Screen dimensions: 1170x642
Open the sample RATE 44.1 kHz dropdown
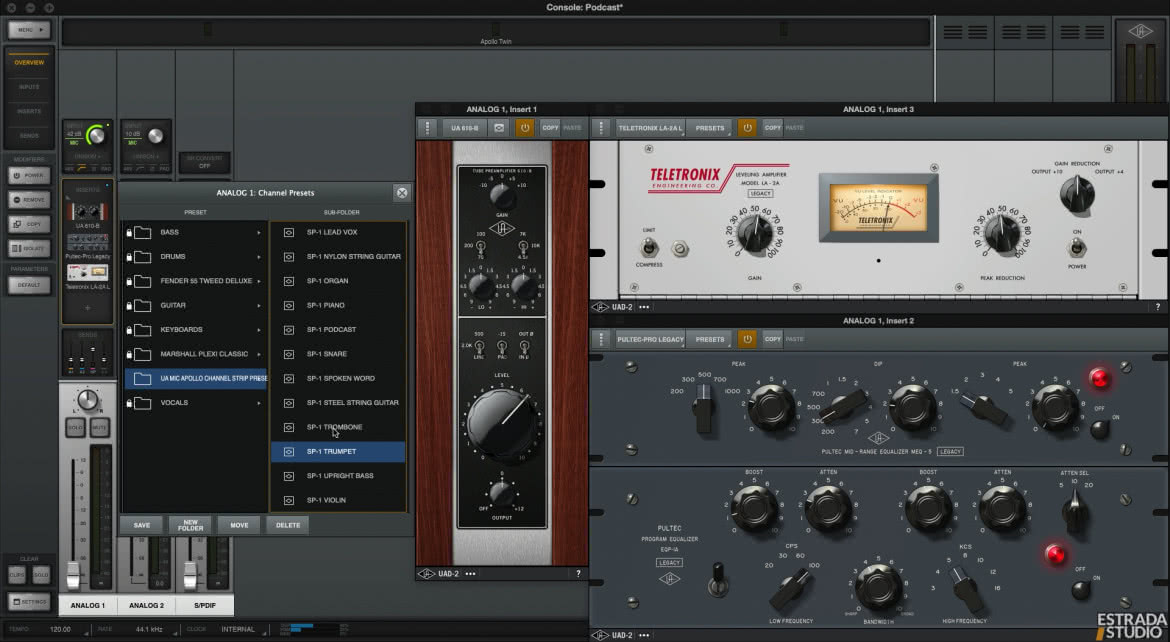[150, 629]
